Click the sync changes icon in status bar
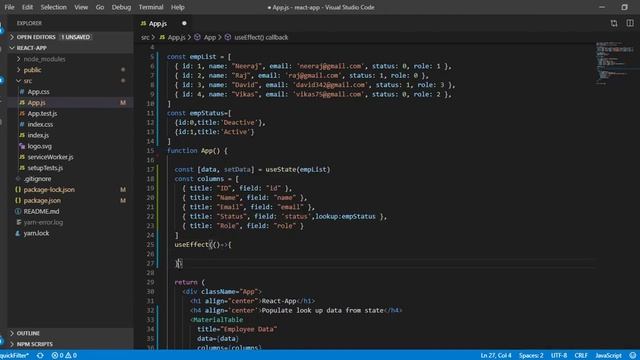The height and width of the screenshot is (360, 640). pos(40,355)
